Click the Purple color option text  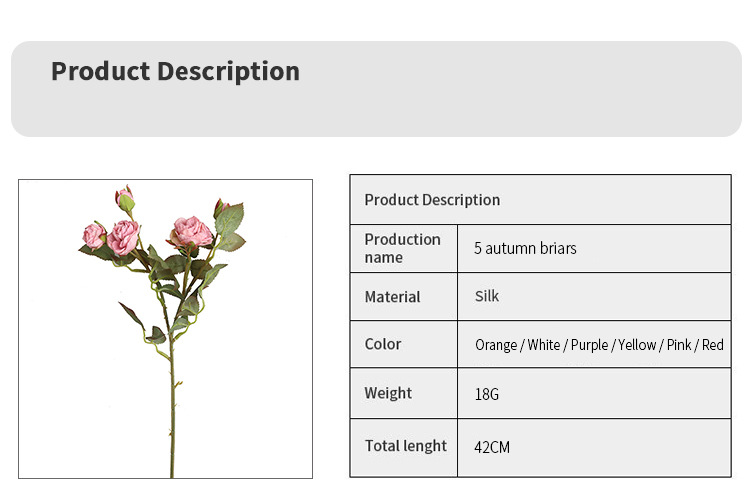[589, 345]
